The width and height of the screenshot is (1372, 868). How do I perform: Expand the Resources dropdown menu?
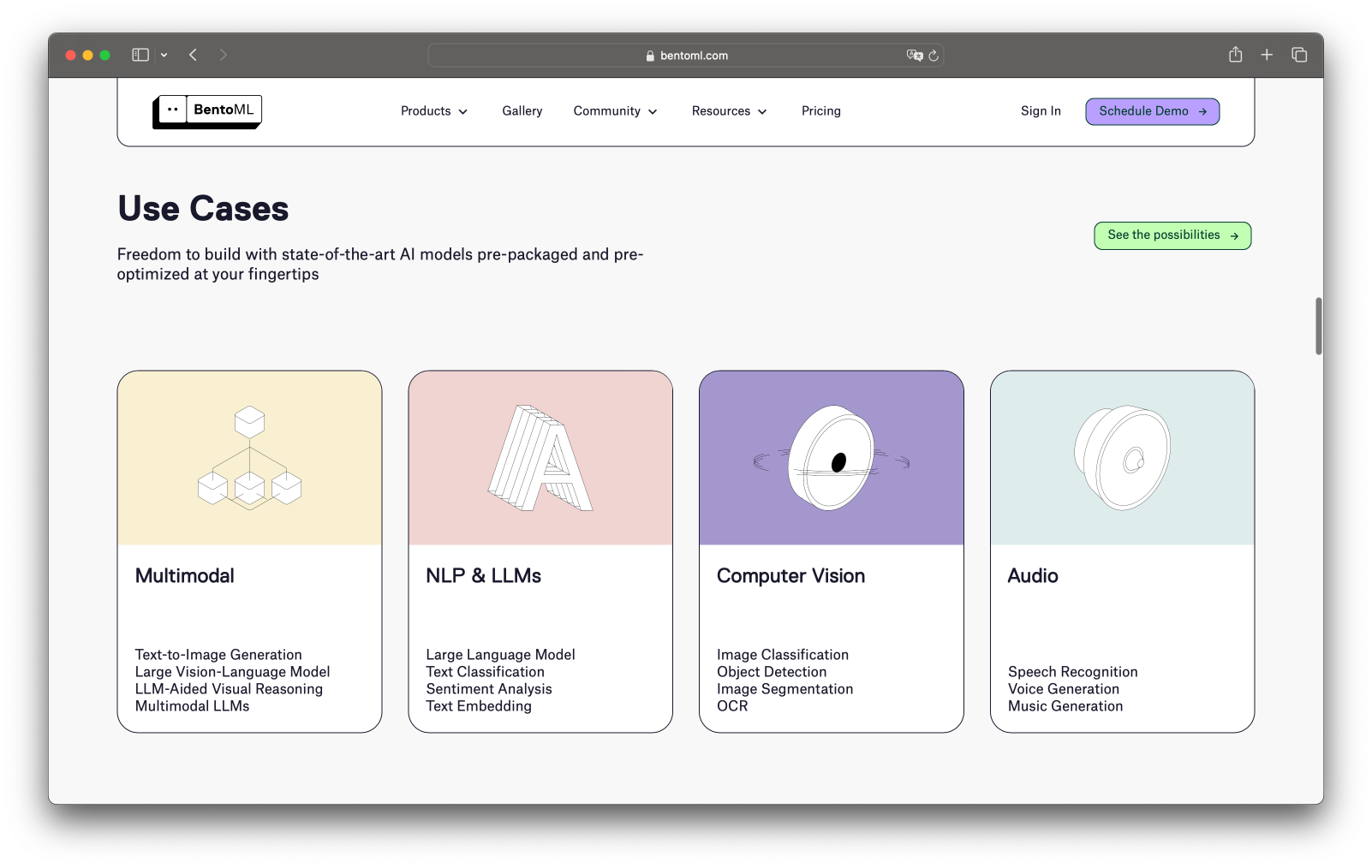click(729, 111)
